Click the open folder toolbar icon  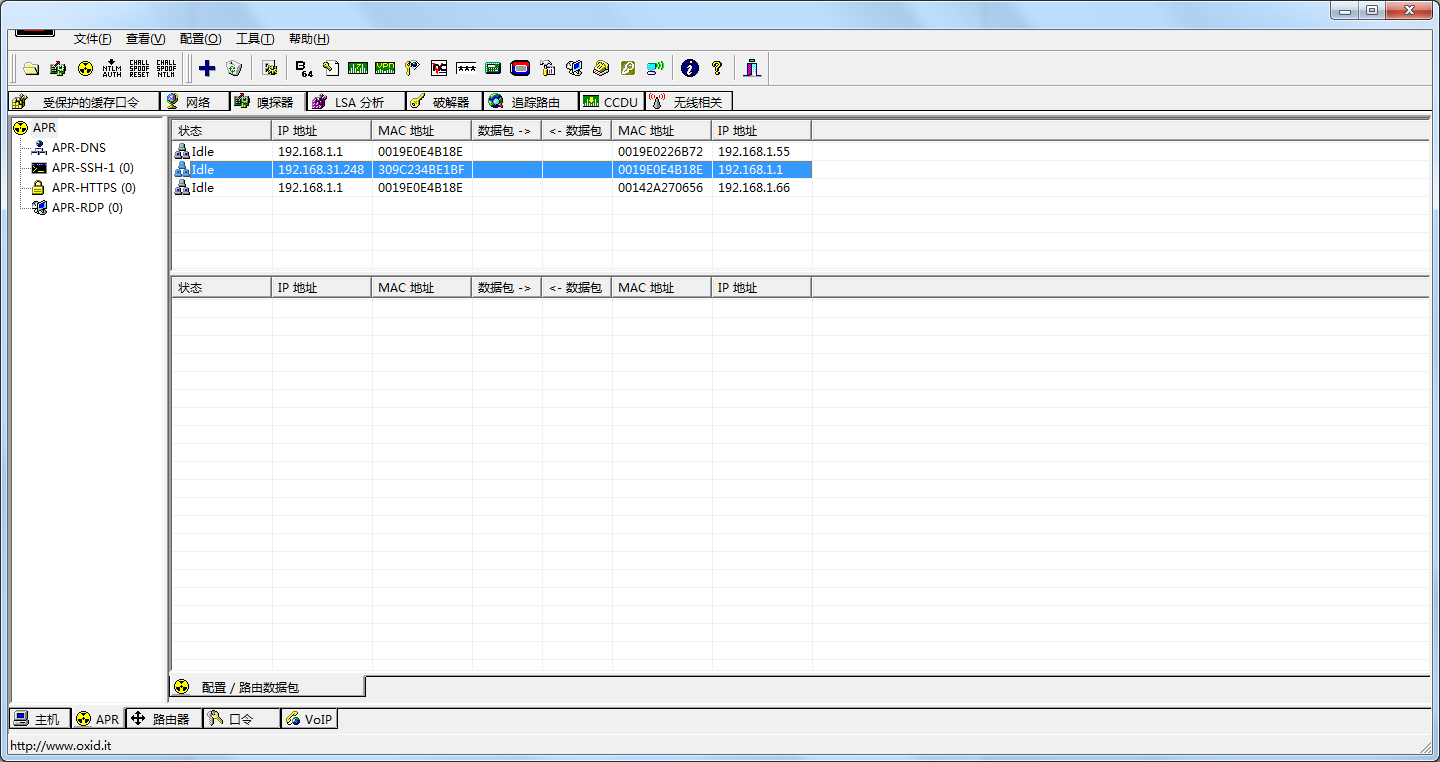click(x=31, y=68)
